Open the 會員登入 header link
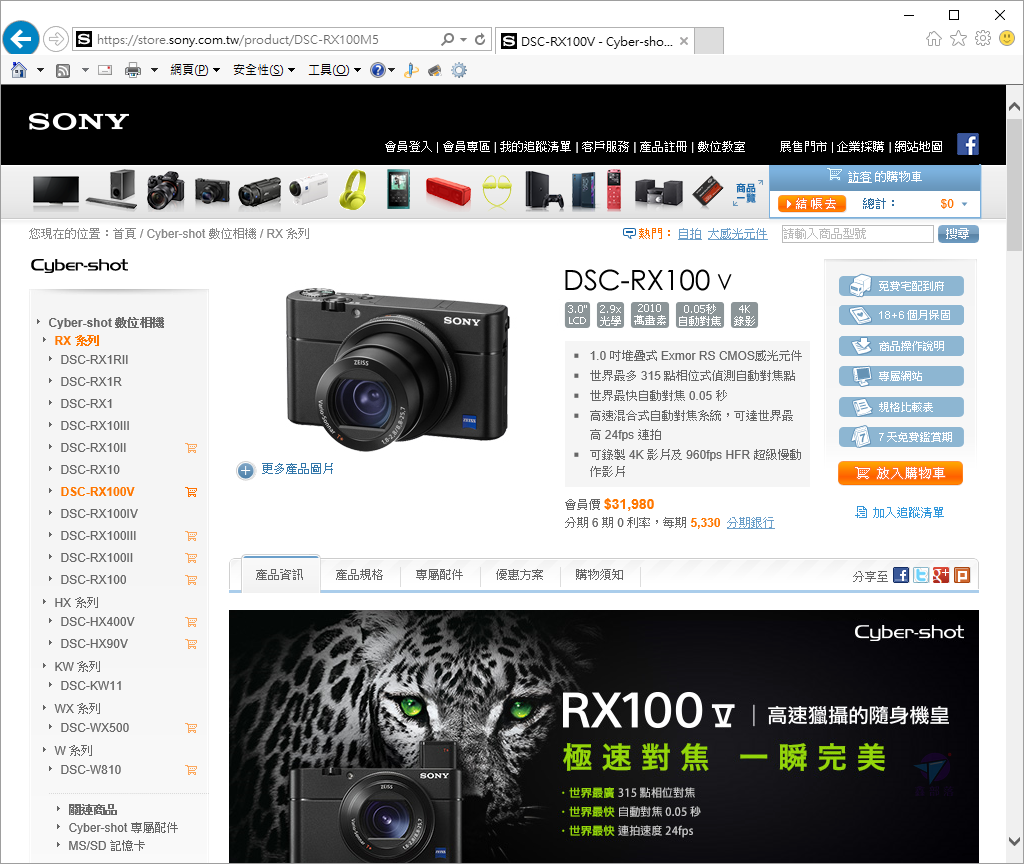The height and width of the screenshot is (864, 1024). (x=408, y=147)
